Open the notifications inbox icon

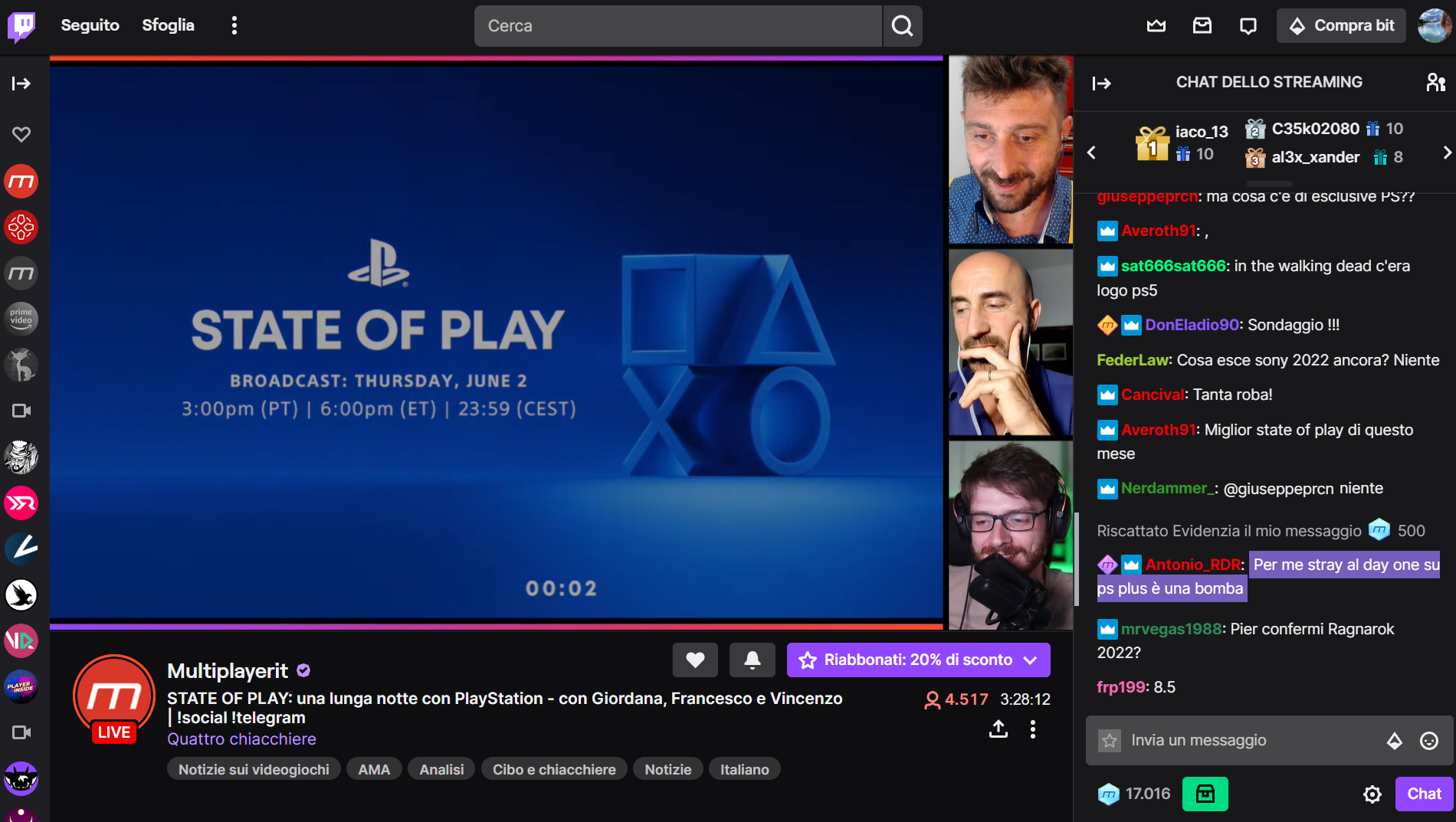click(1202, 26)
